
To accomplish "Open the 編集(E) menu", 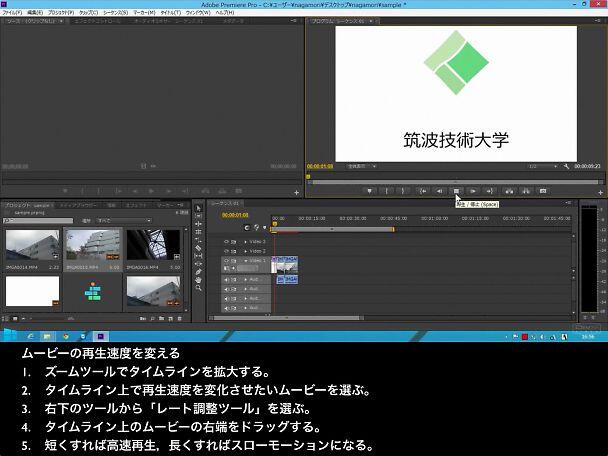I will [35, 12].
